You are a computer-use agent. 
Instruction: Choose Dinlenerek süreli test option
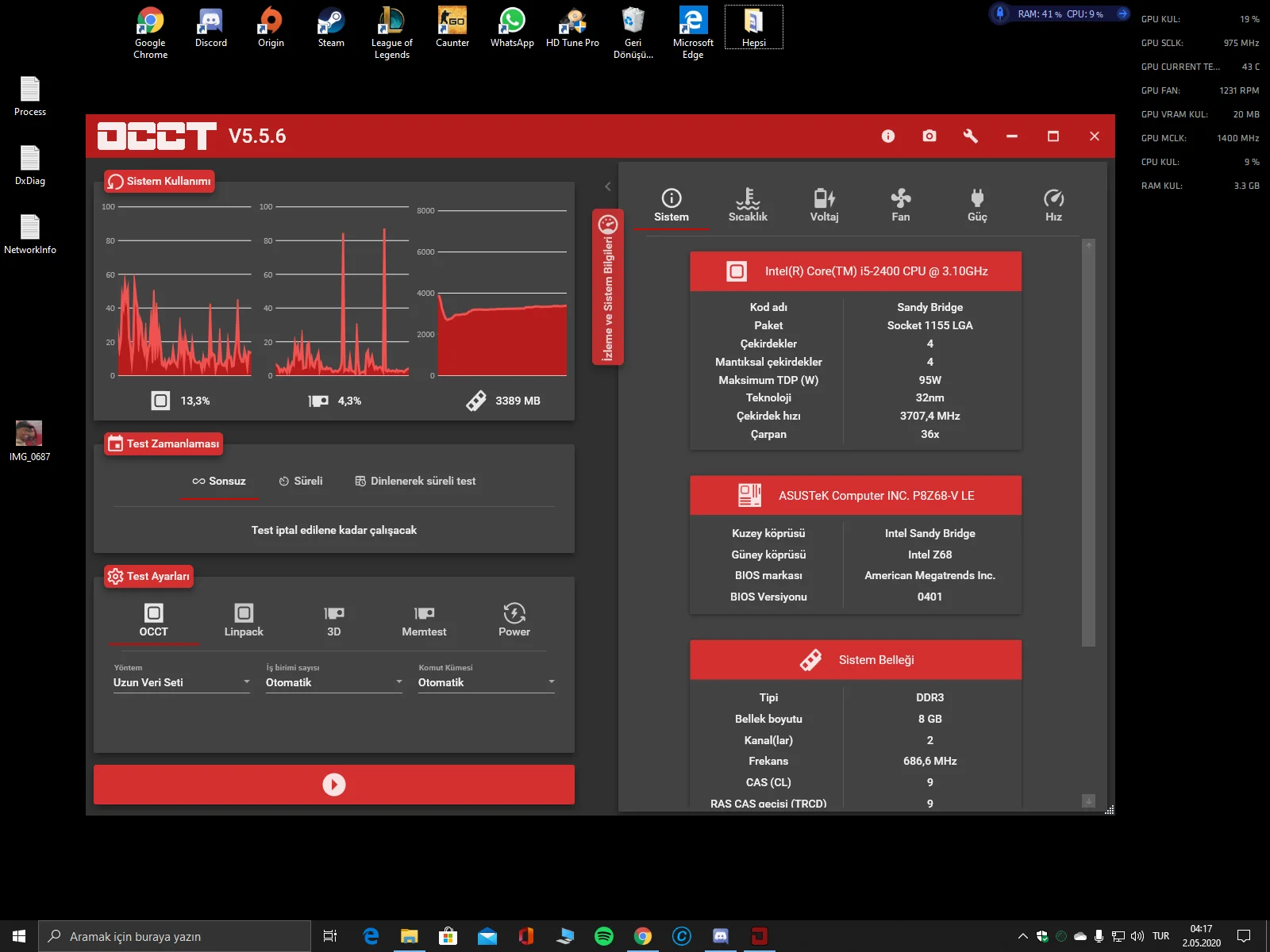415,482
